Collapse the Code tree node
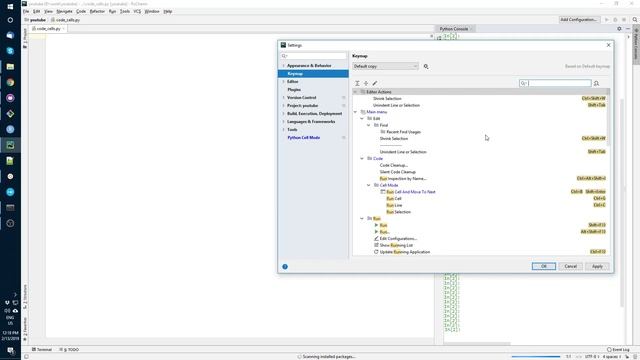The height and width of the screenshot is (360, 640). 362,158
